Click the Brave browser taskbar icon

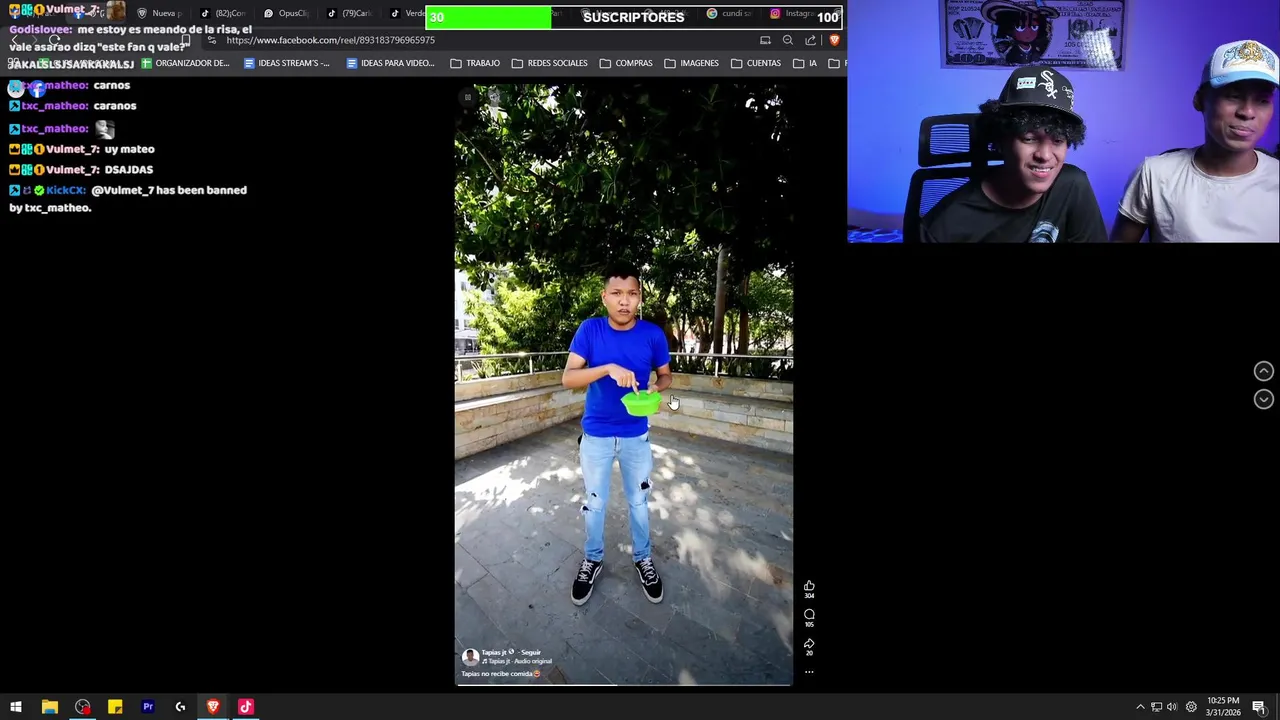(x=213, y=707)
